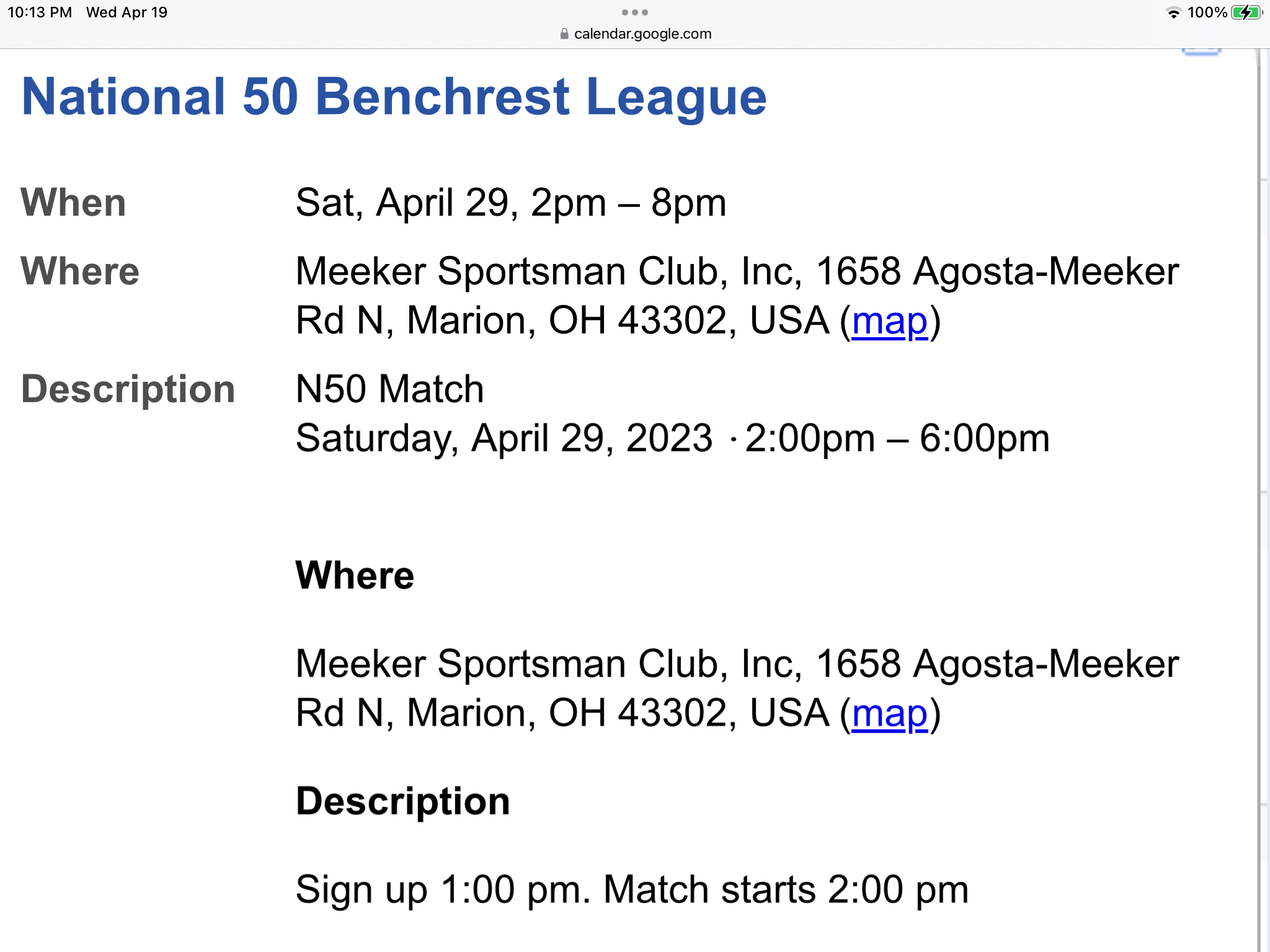Screen dimensions: 1270x952
Task: Tap the Wed Apr 19 date in the status bar
Action: coord(127,12)
